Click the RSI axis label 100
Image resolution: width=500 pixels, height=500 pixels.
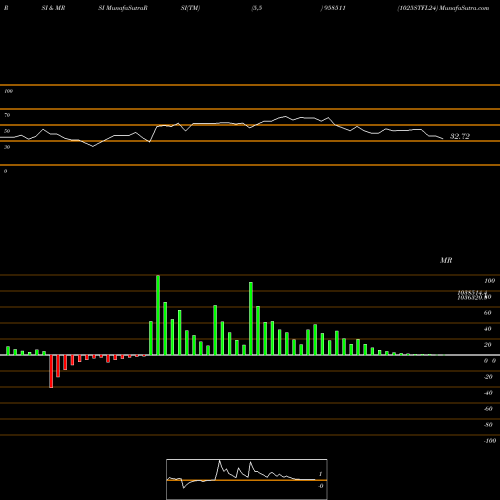point(8,91)
